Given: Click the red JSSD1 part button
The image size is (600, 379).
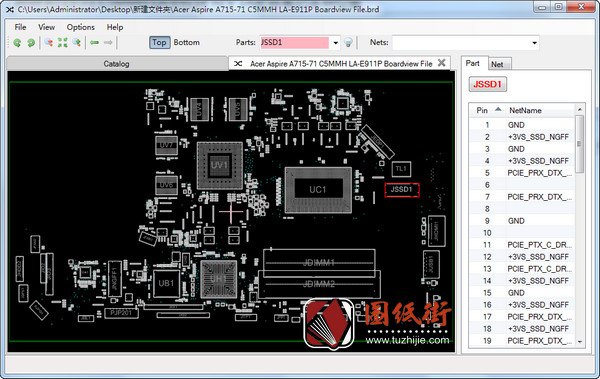Looking at the screenshot, I should (x=487, y=84).
